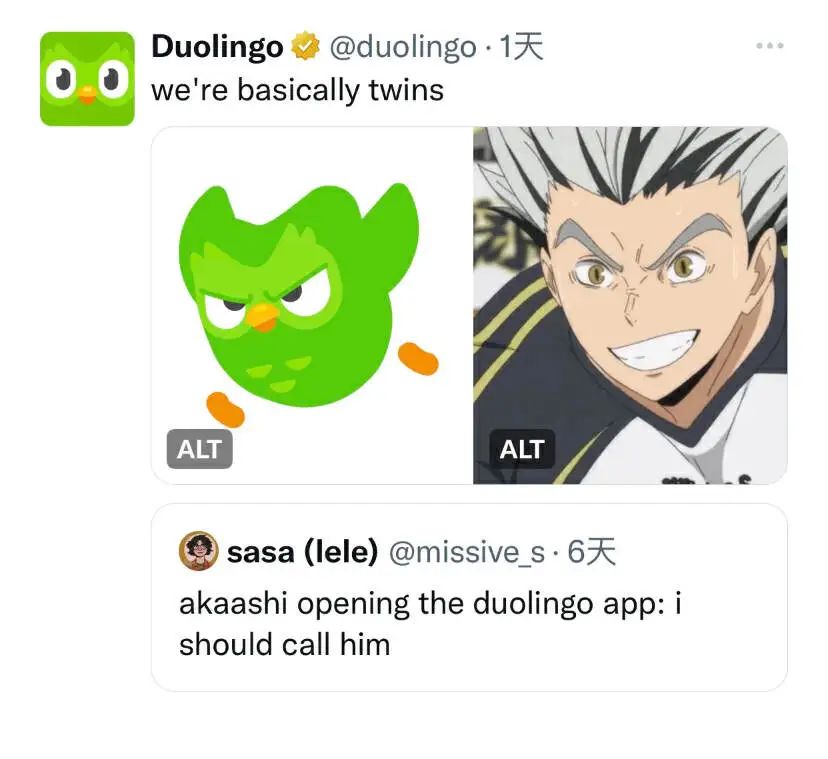Click the sasa (lele) display name
Screen dimensions: 828x759
[x=303, y=552]
